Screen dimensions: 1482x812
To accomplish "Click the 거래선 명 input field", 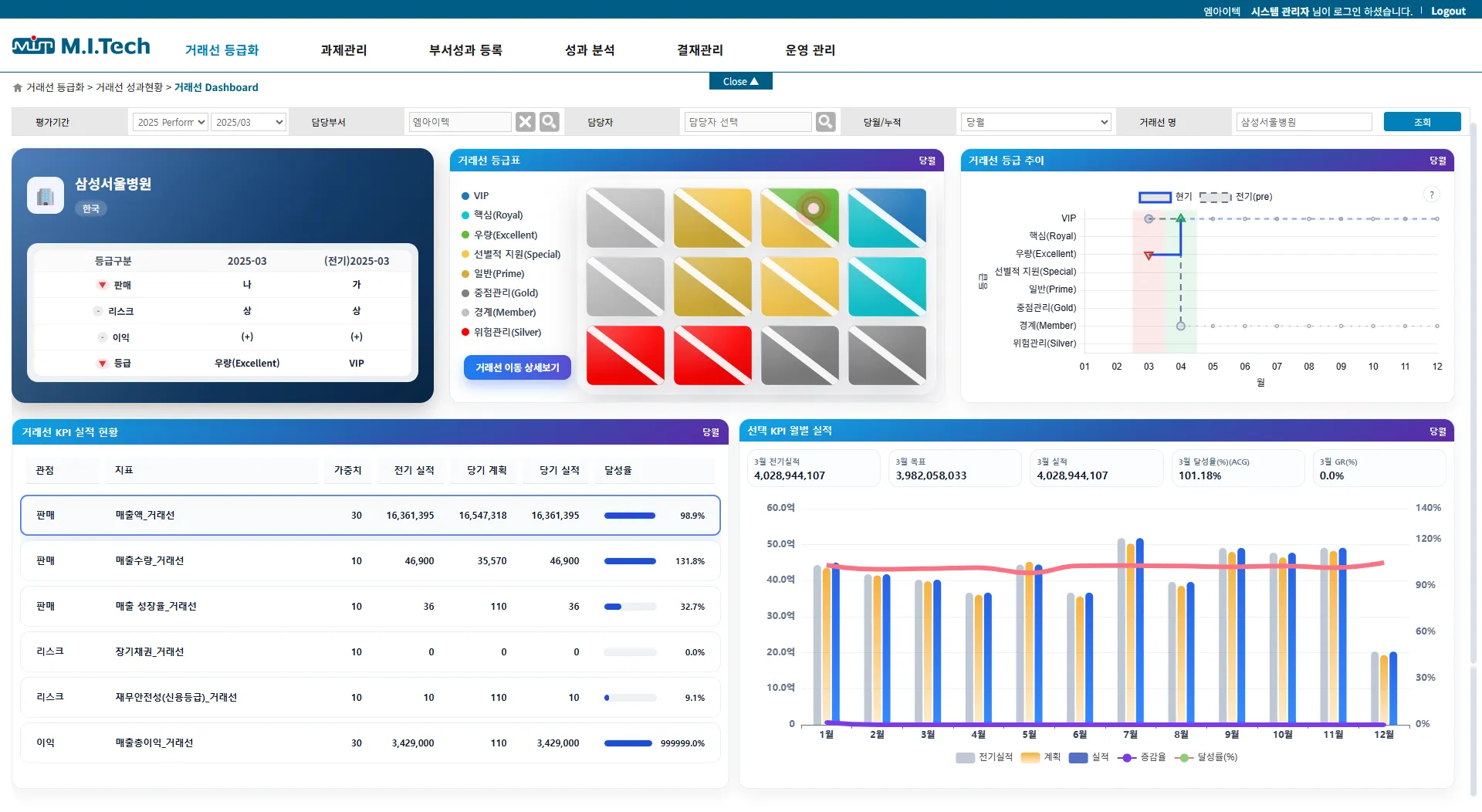I will [1304, 122].
